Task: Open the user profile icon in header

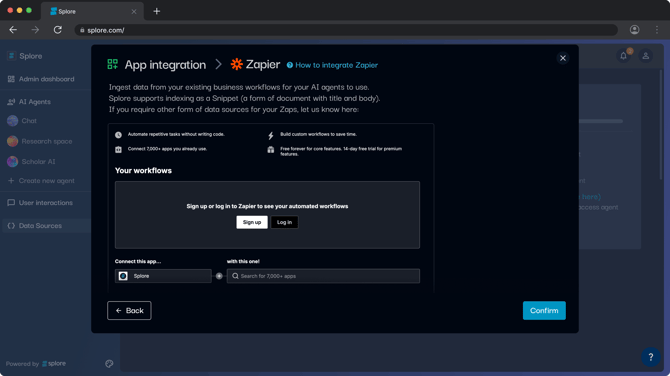Action: coord(646,56)
